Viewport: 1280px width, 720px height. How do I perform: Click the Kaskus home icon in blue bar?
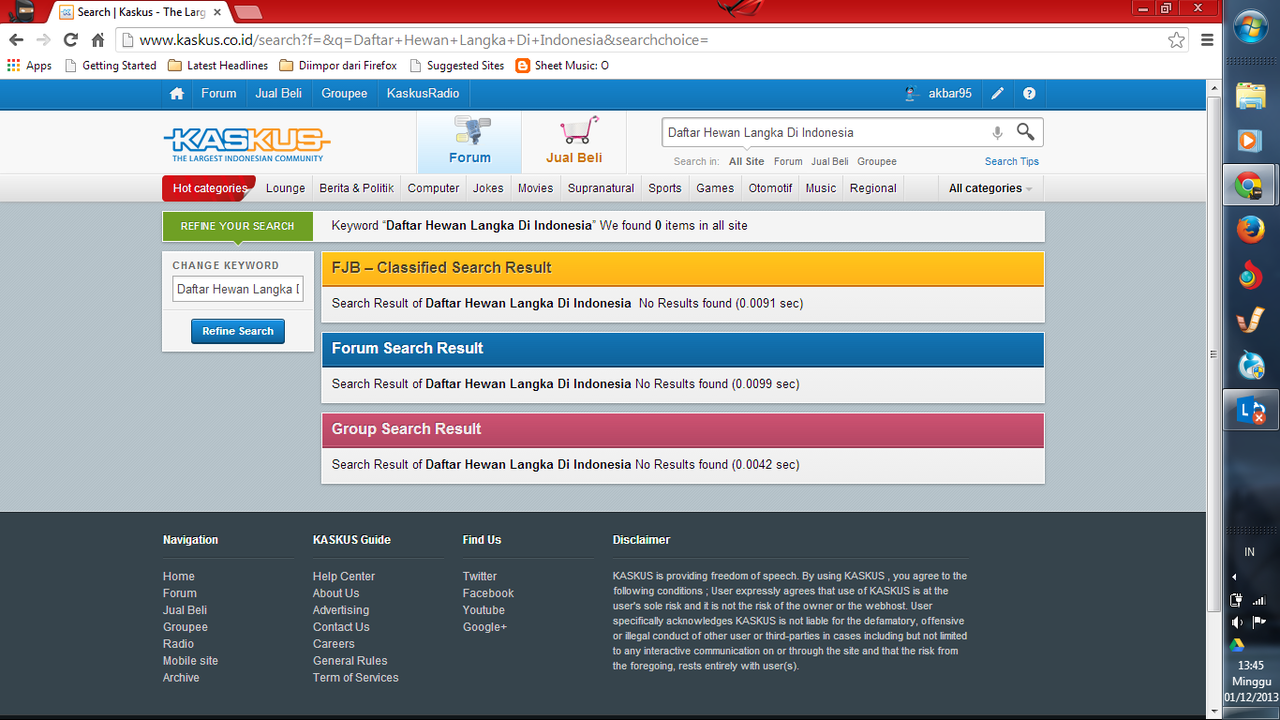[177, 94]
